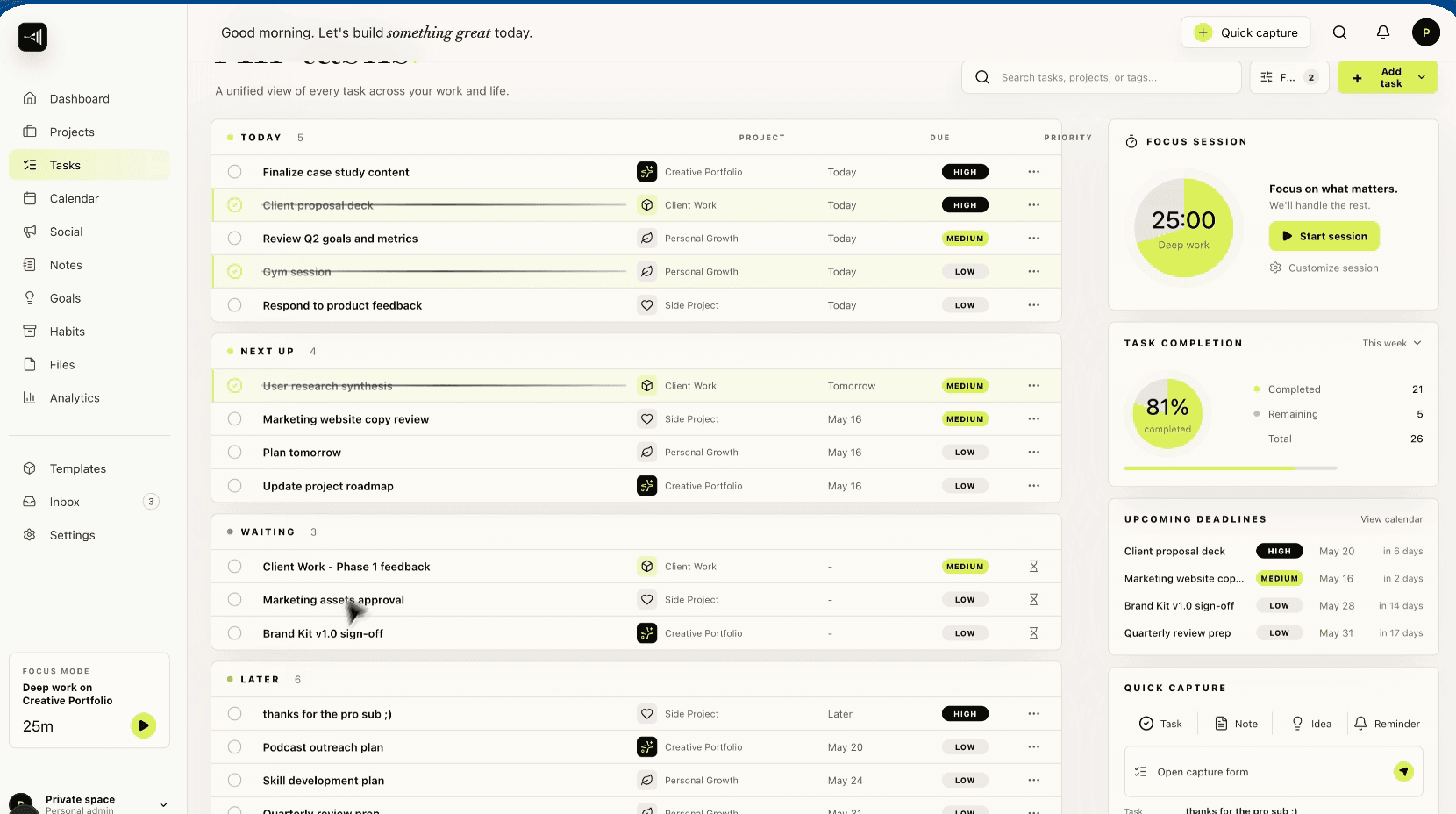
Task: Open the search magnifier in header
Action: tap(1339, 32)
